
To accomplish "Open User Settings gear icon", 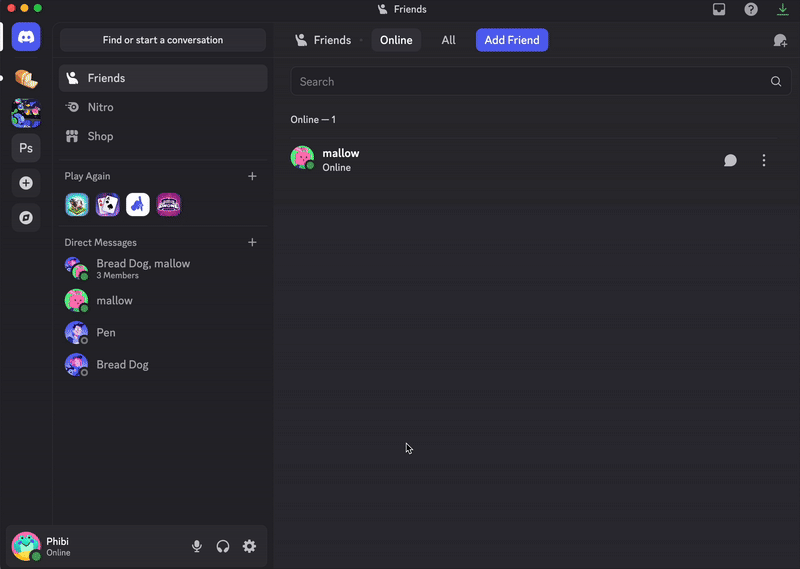I will click(249, 546).
